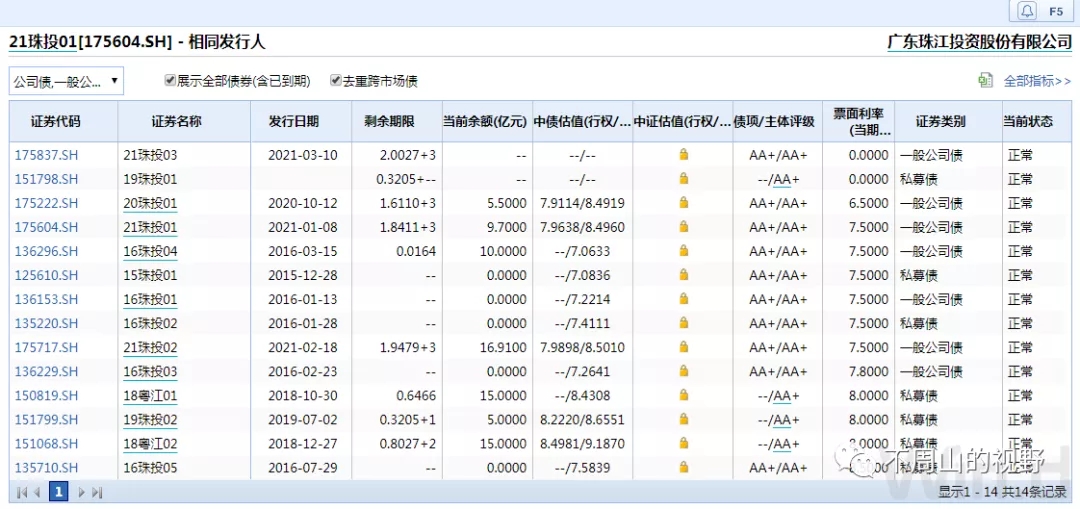This screenshot has width=1080, height=509.
Task: Click valuation 8.2220/8.6551 cell
Action: pyautogui.click(x=581, y=419)
